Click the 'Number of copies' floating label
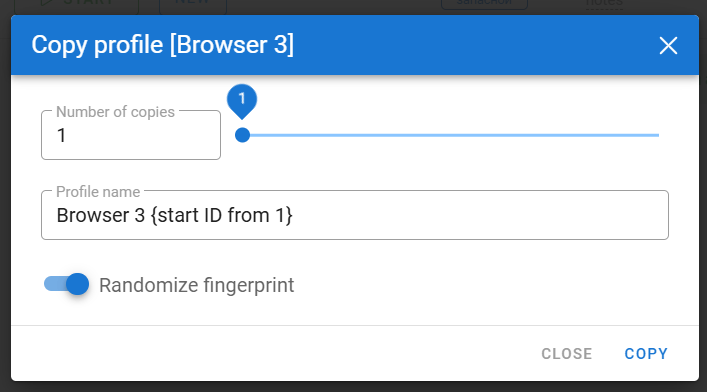Screen dimensions: 707x392 [x=115, y=112]
